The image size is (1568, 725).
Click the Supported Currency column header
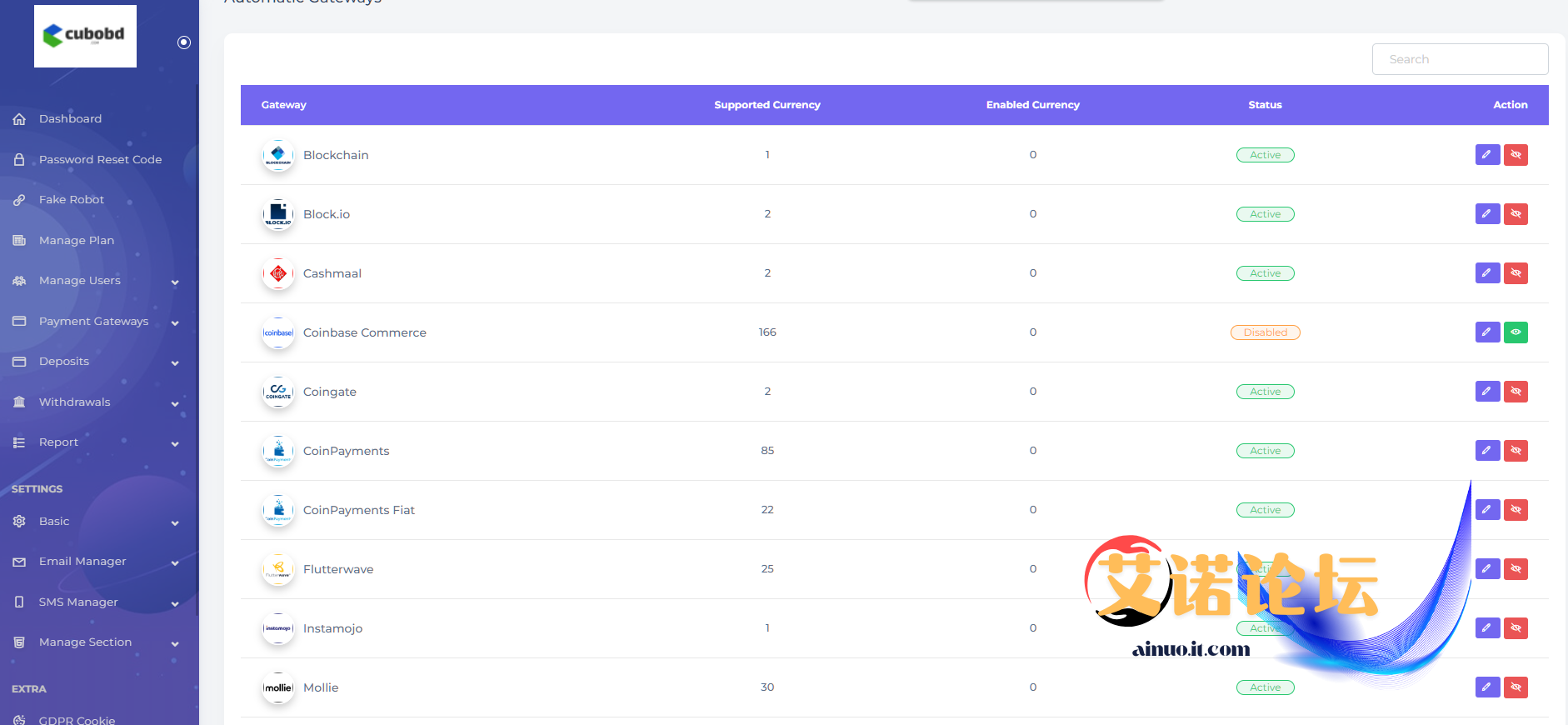click(767, 105)
